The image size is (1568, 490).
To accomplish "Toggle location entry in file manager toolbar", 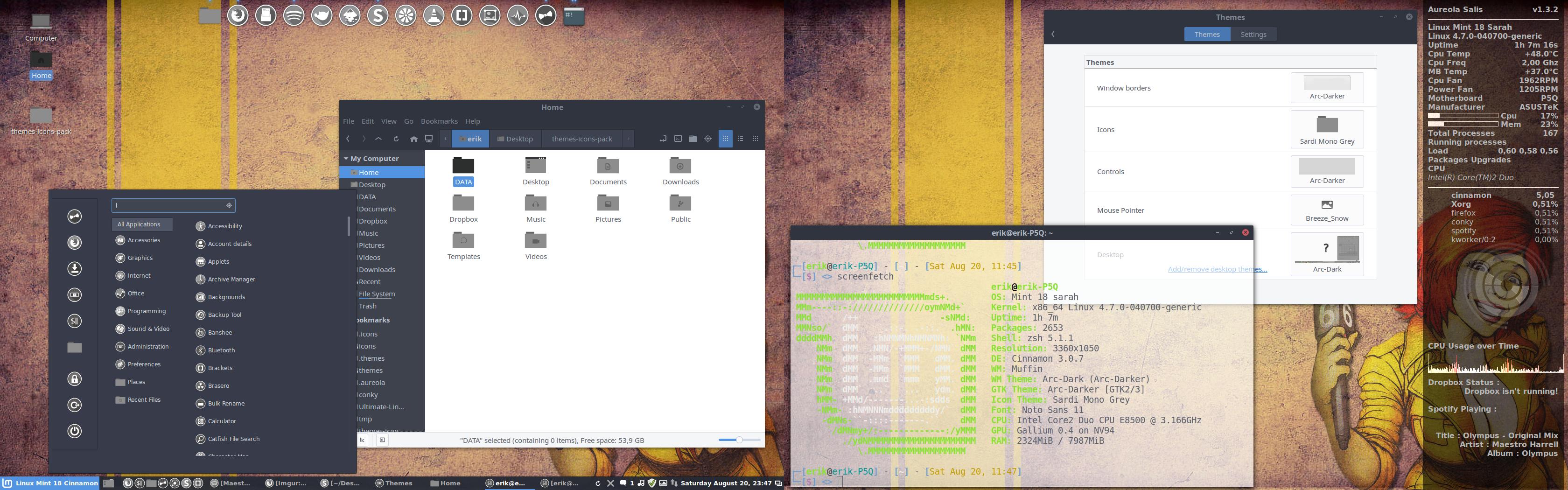I will pos(663,139).
